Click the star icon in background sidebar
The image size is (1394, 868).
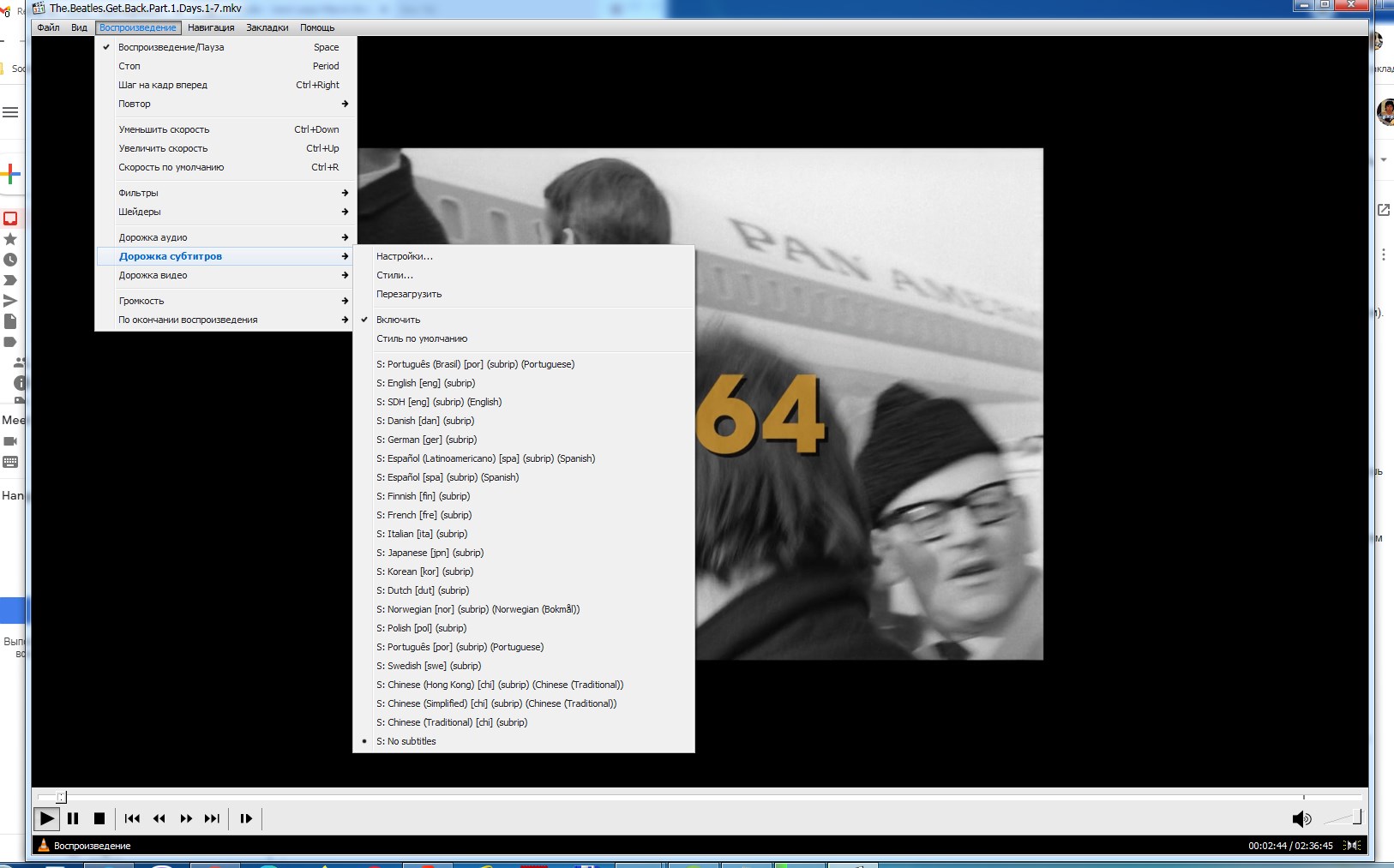10,239
